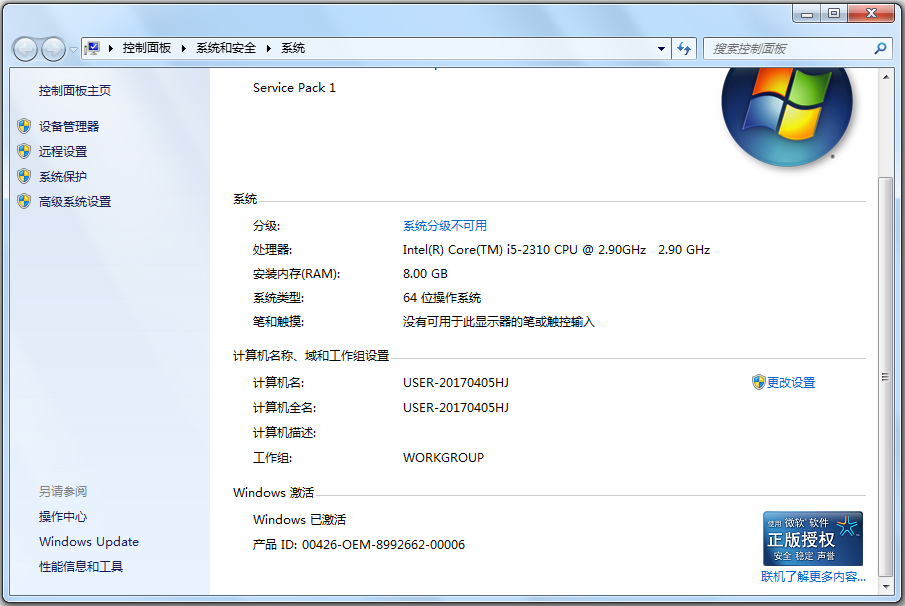The image size is (905, 606).
Task: Click the 系统分级不可用 link
Action: [x=443, y=225]
